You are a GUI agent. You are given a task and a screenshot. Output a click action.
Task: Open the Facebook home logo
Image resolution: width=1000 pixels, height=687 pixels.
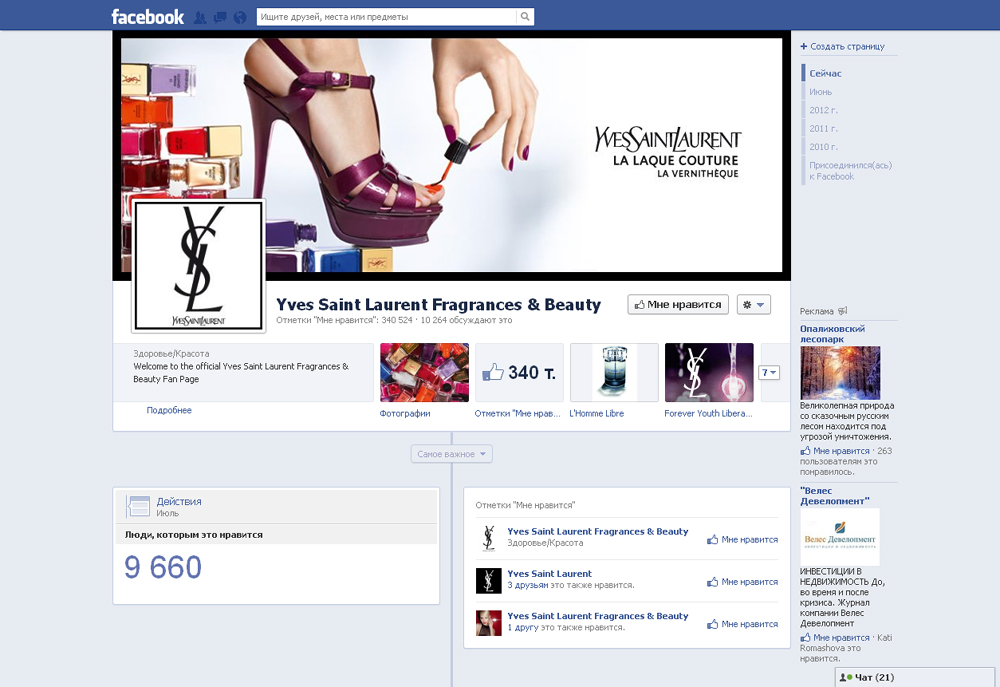(147, 17)
